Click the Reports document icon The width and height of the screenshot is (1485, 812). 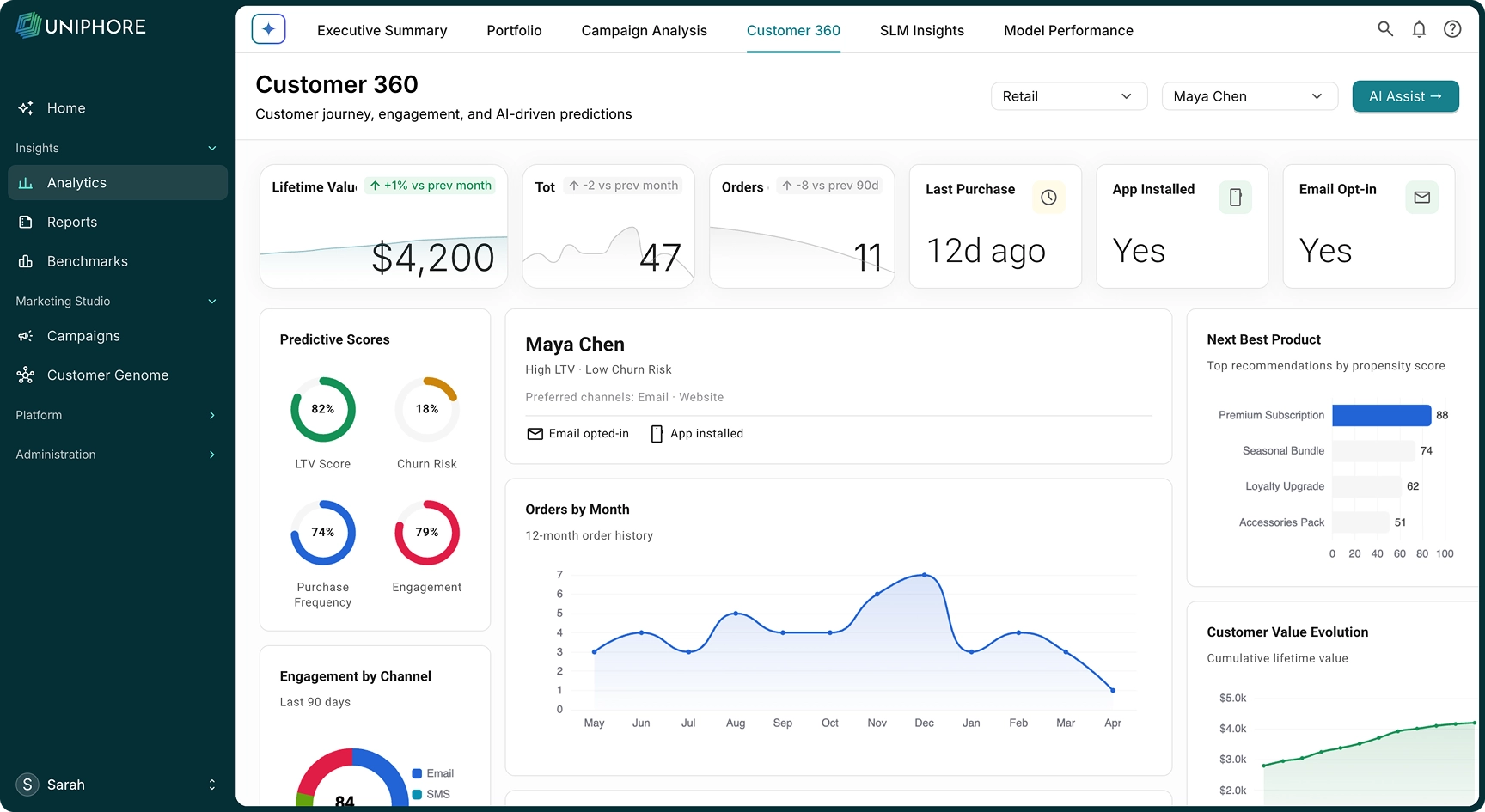pos(26,222)
